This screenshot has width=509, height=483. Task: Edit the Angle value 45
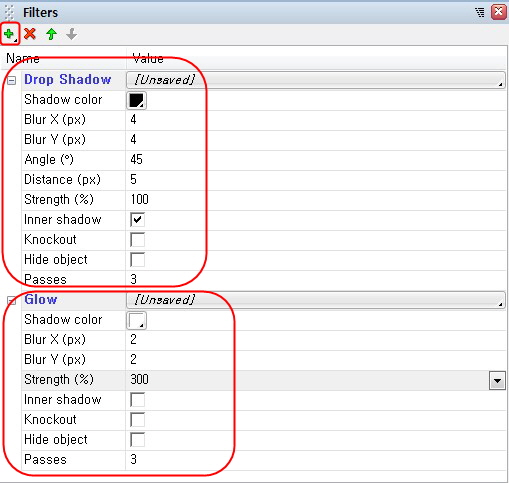pos(136,160)
